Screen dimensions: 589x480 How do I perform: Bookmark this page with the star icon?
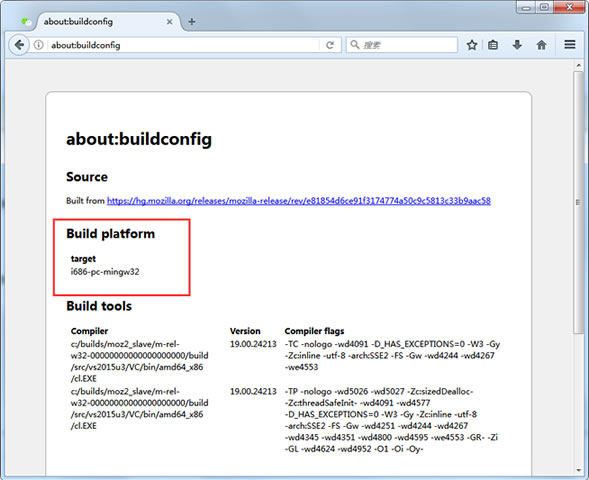[472, 45]
